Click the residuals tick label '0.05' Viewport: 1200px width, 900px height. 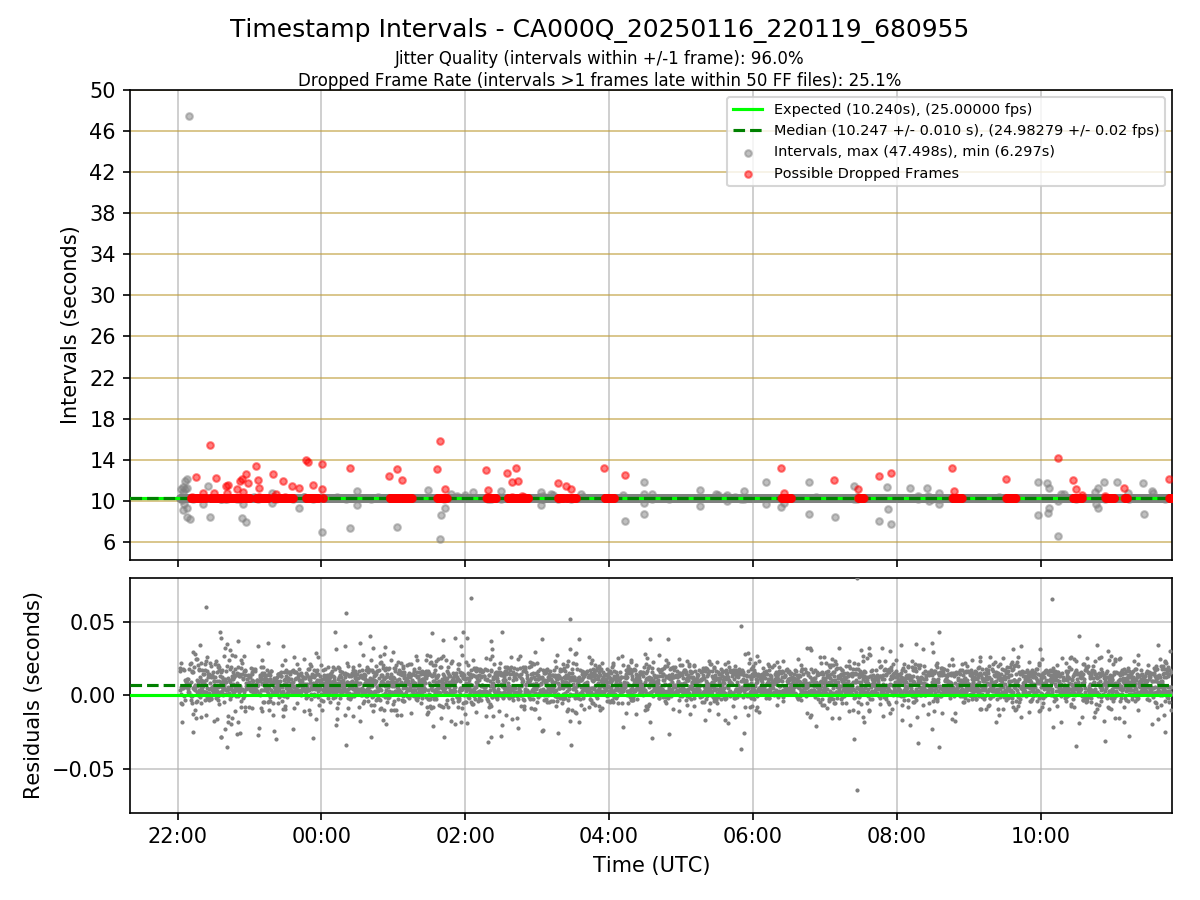pos(95,622)
